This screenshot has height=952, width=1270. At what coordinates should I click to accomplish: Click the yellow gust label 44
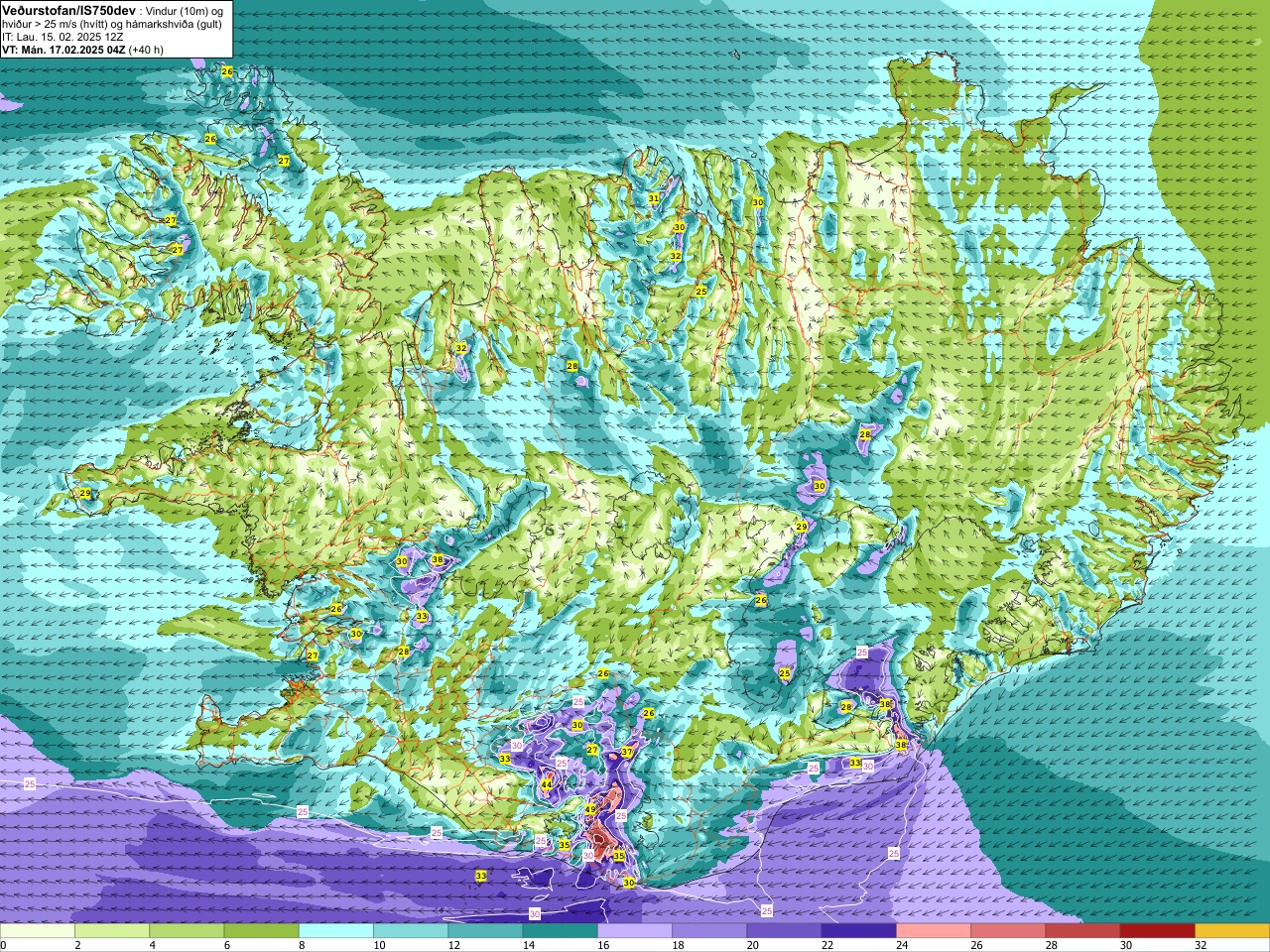(x=547, y=784)
